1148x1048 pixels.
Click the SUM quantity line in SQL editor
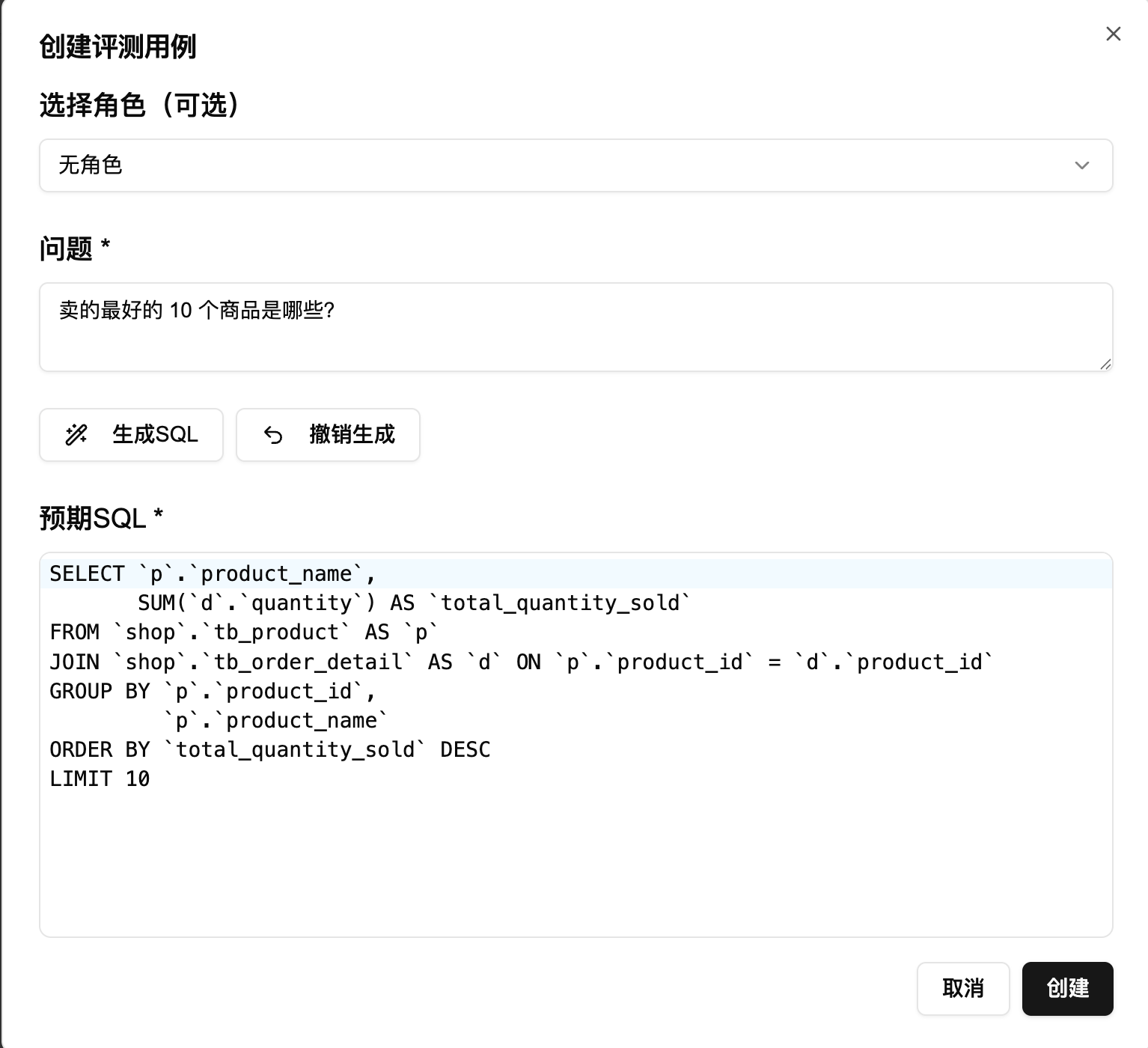click(413, 603)
